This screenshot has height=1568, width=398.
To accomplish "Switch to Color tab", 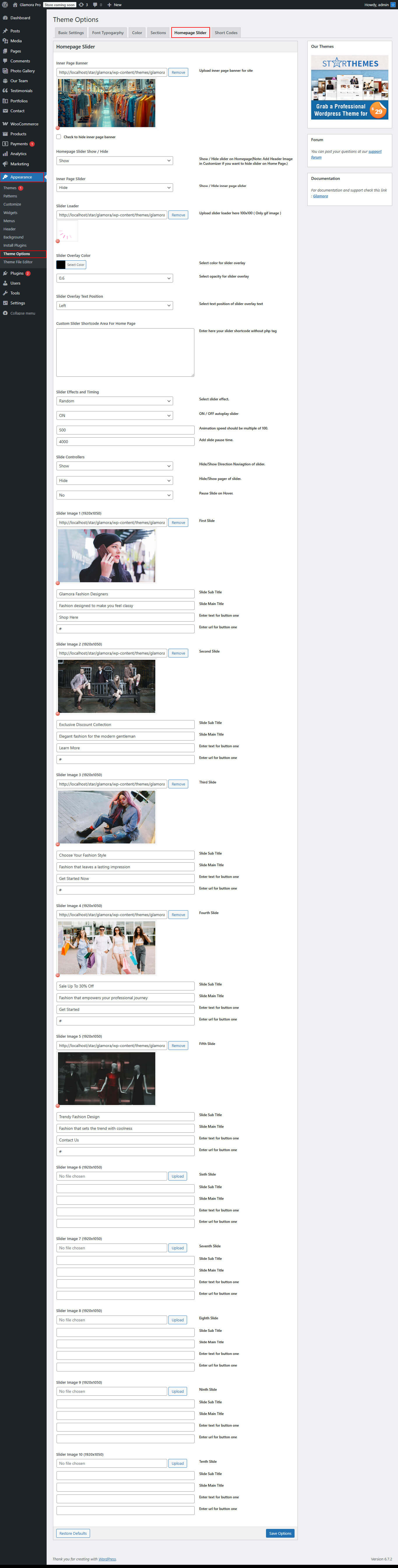I will point(137,33).
